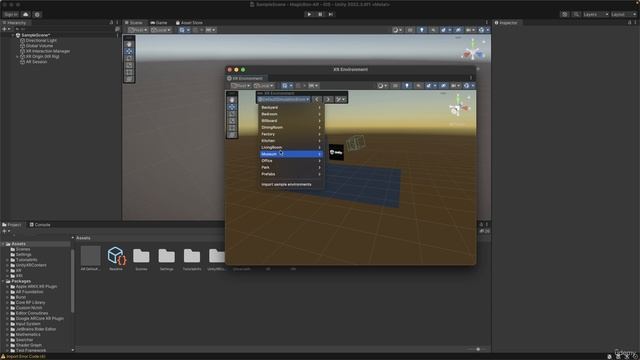Click the Project tree vertical scrollbar

[73, 282]
